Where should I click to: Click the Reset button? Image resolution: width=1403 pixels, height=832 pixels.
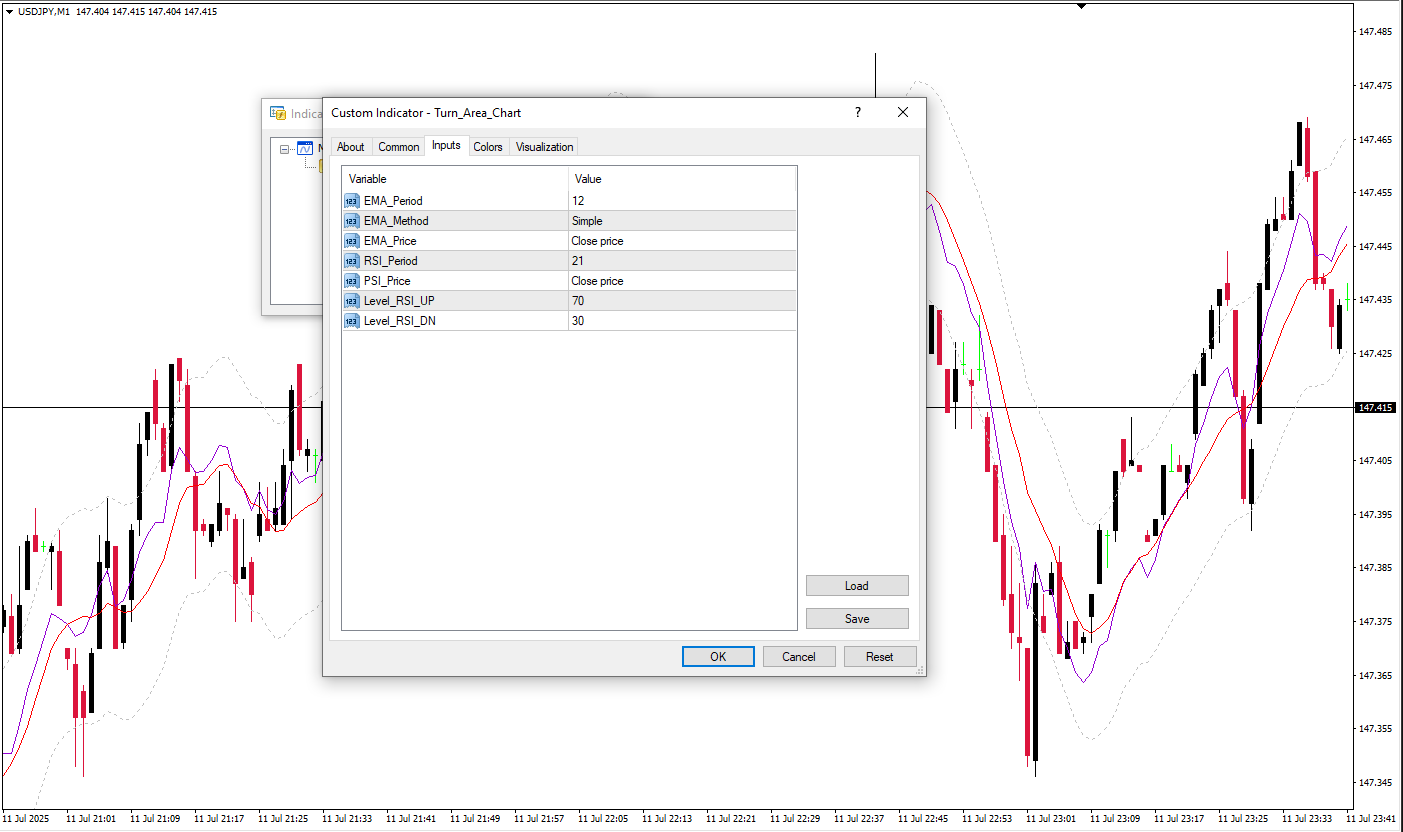pyautogui.click(x=879, y=657)
